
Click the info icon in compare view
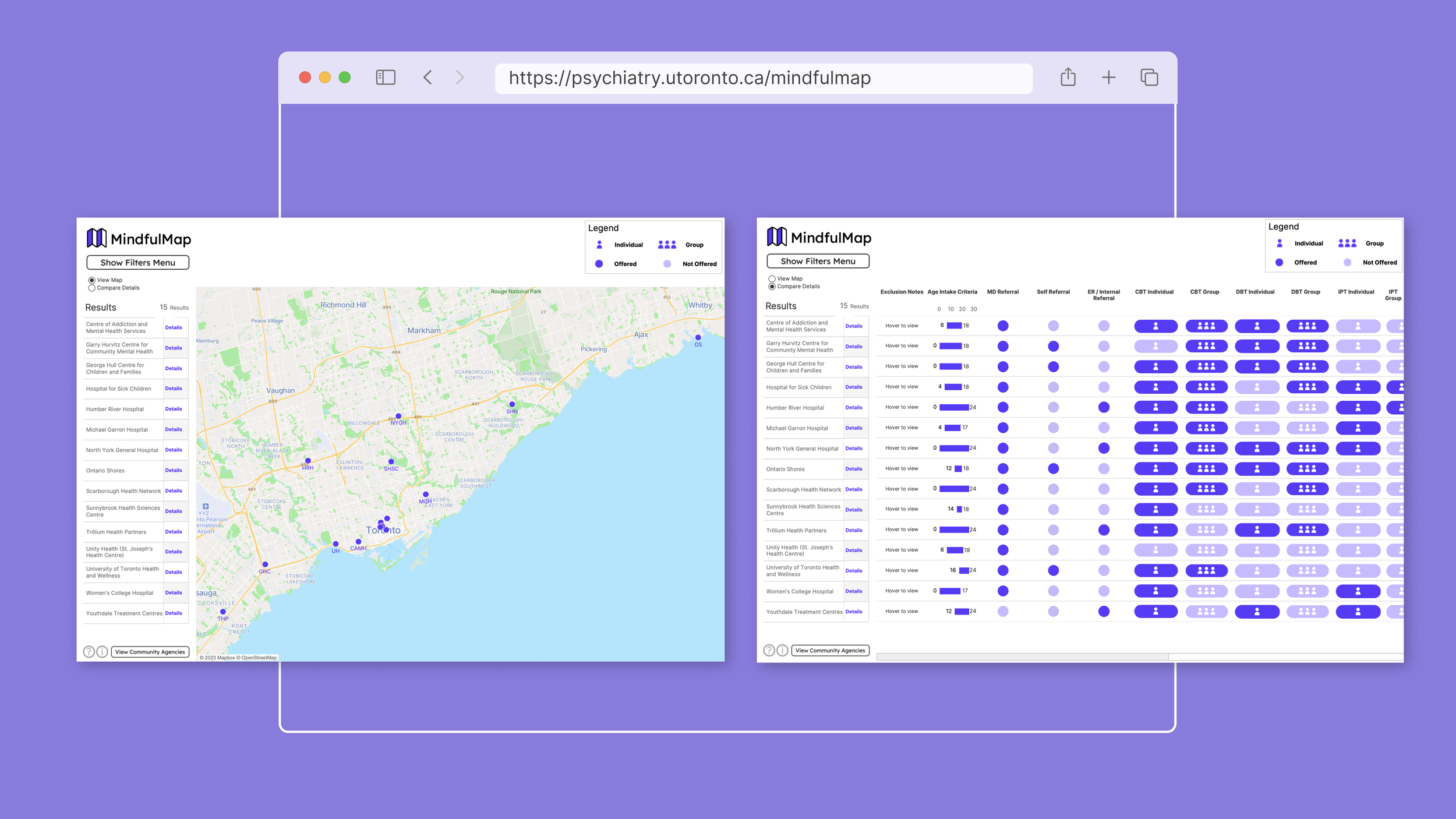(782, 650)
